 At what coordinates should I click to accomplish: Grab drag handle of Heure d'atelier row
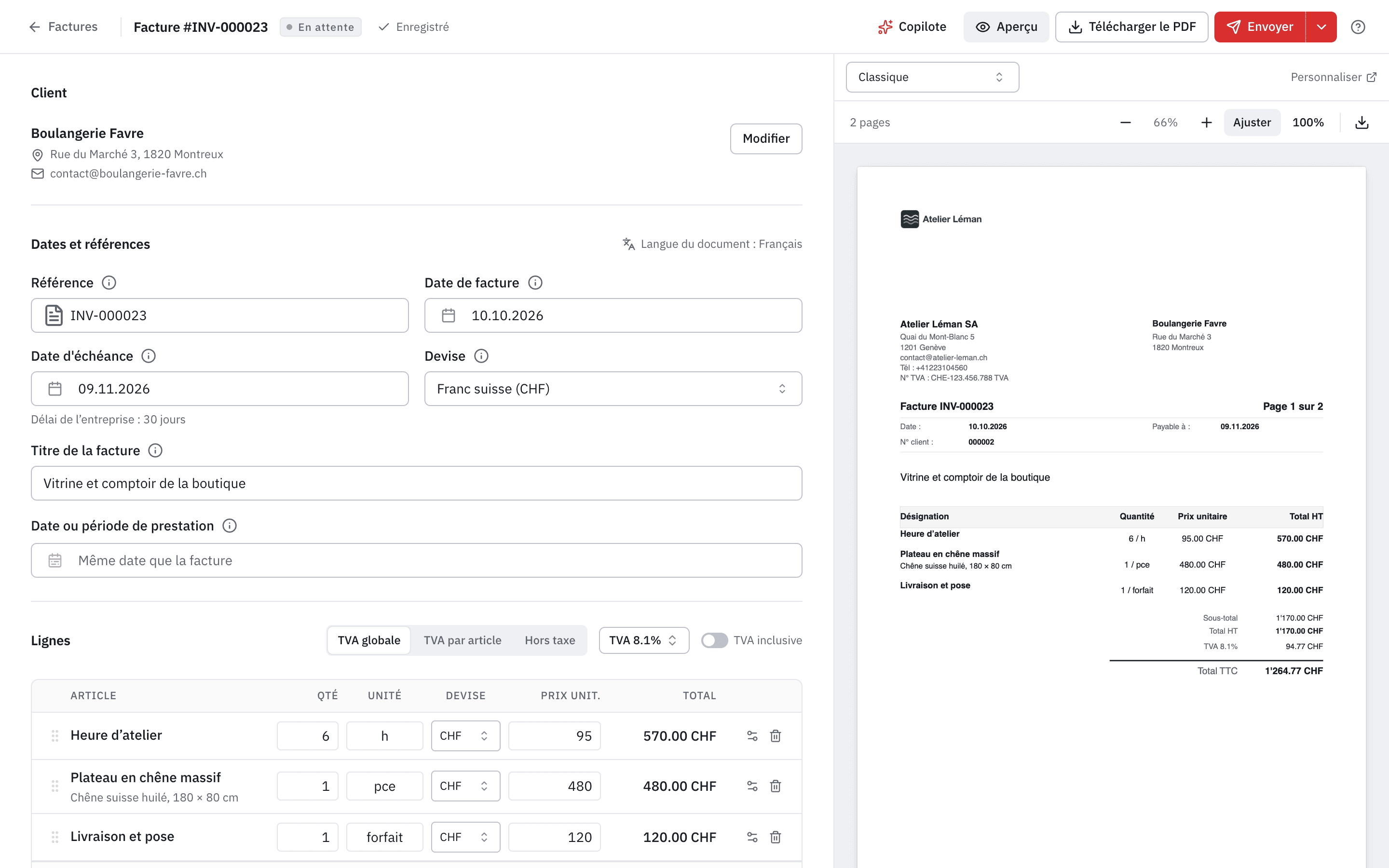55,736
